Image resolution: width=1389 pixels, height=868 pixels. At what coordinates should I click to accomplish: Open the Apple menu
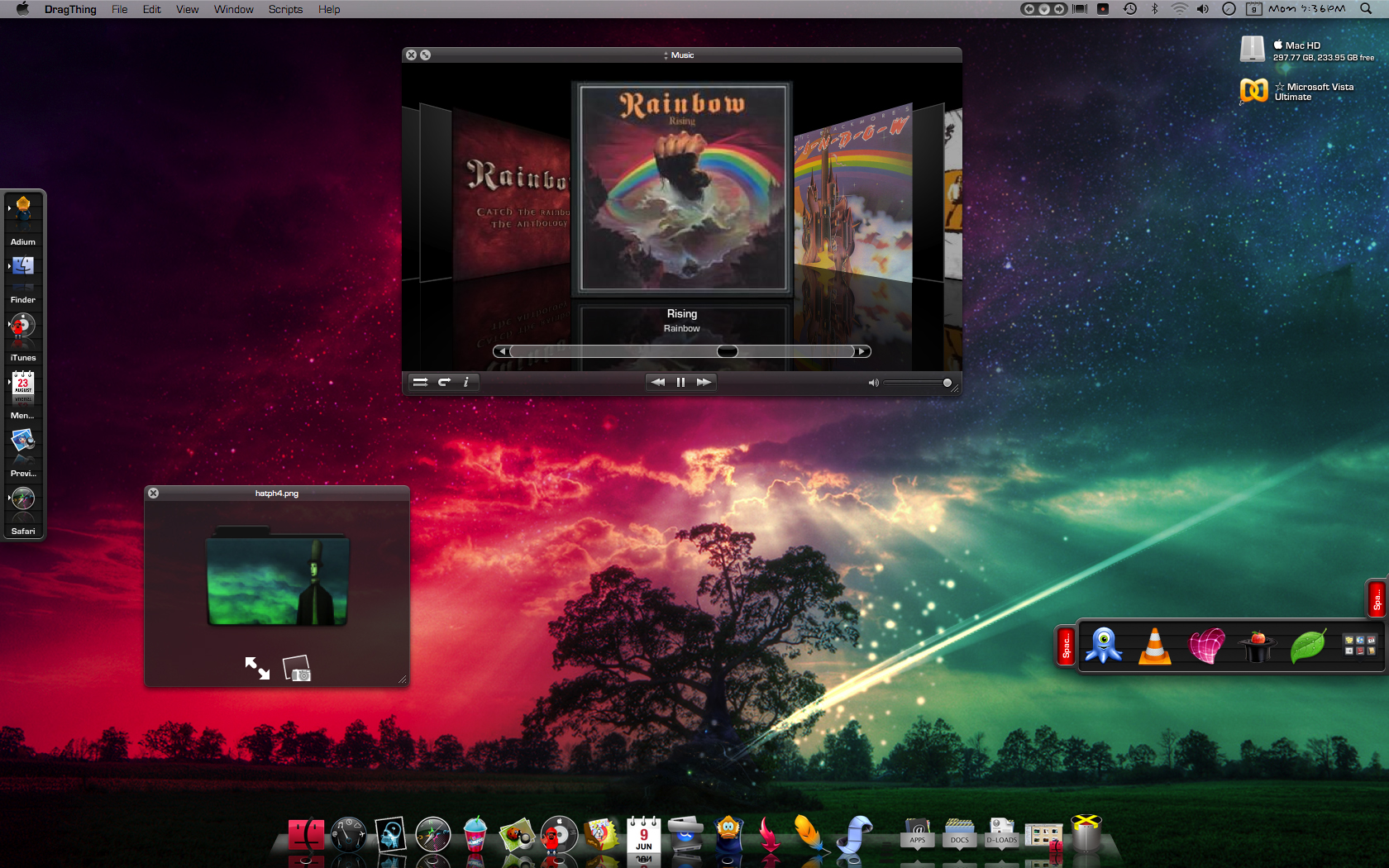tap(22, 9)
